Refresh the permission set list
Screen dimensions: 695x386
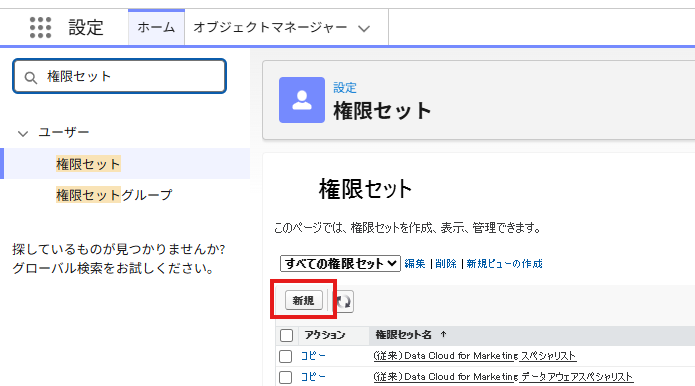[344, 301]
